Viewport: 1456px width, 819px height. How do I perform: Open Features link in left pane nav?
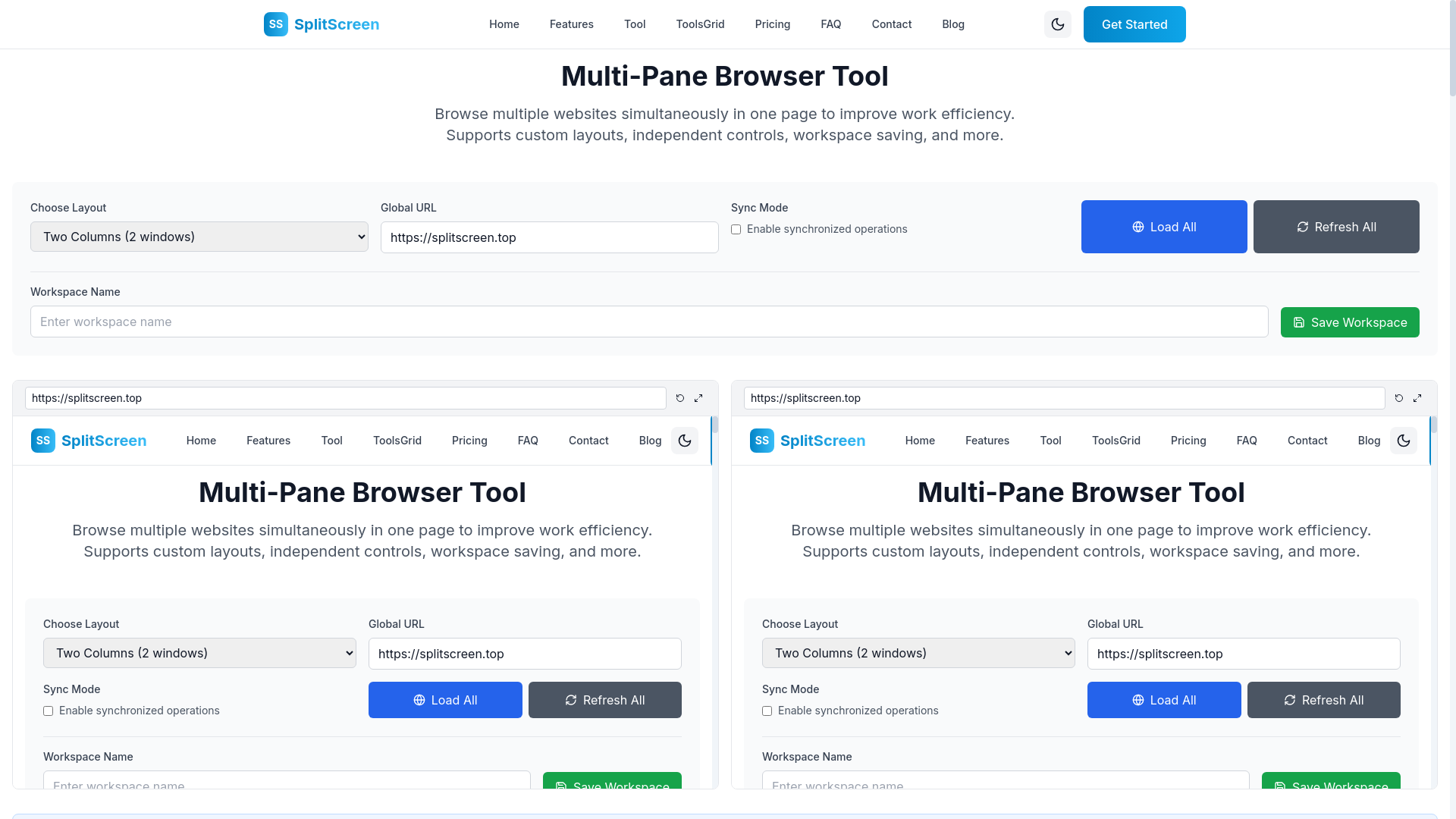click(x=268, y=441)
